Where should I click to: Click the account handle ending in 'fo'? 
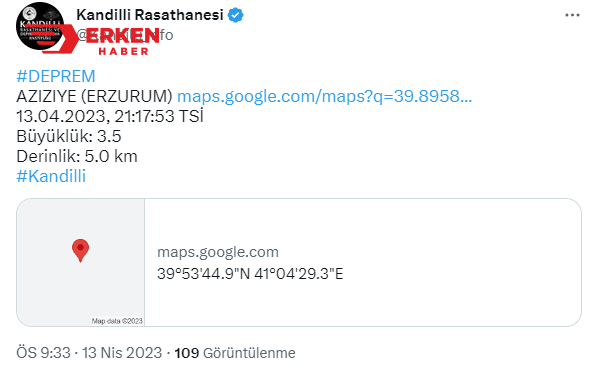pos(125,35)
